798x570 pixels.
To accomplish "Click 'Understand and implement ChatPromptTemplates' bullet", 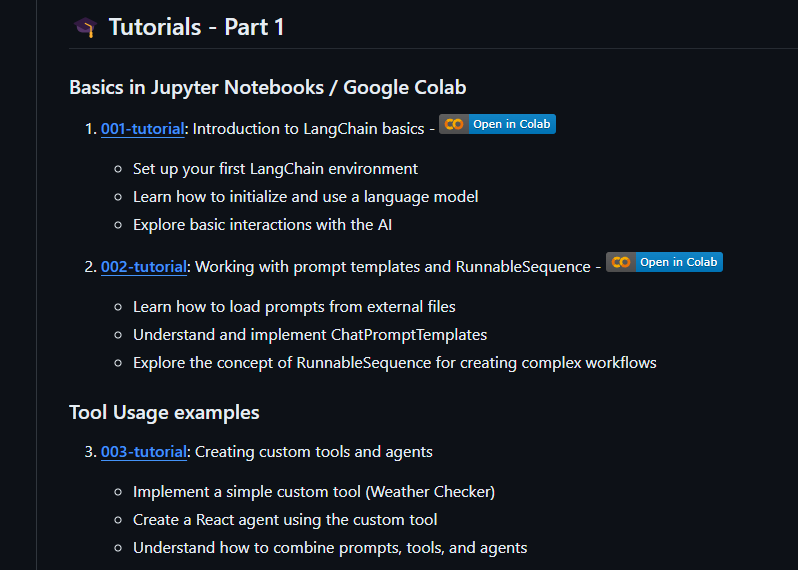I will click(x=310, y=335).
